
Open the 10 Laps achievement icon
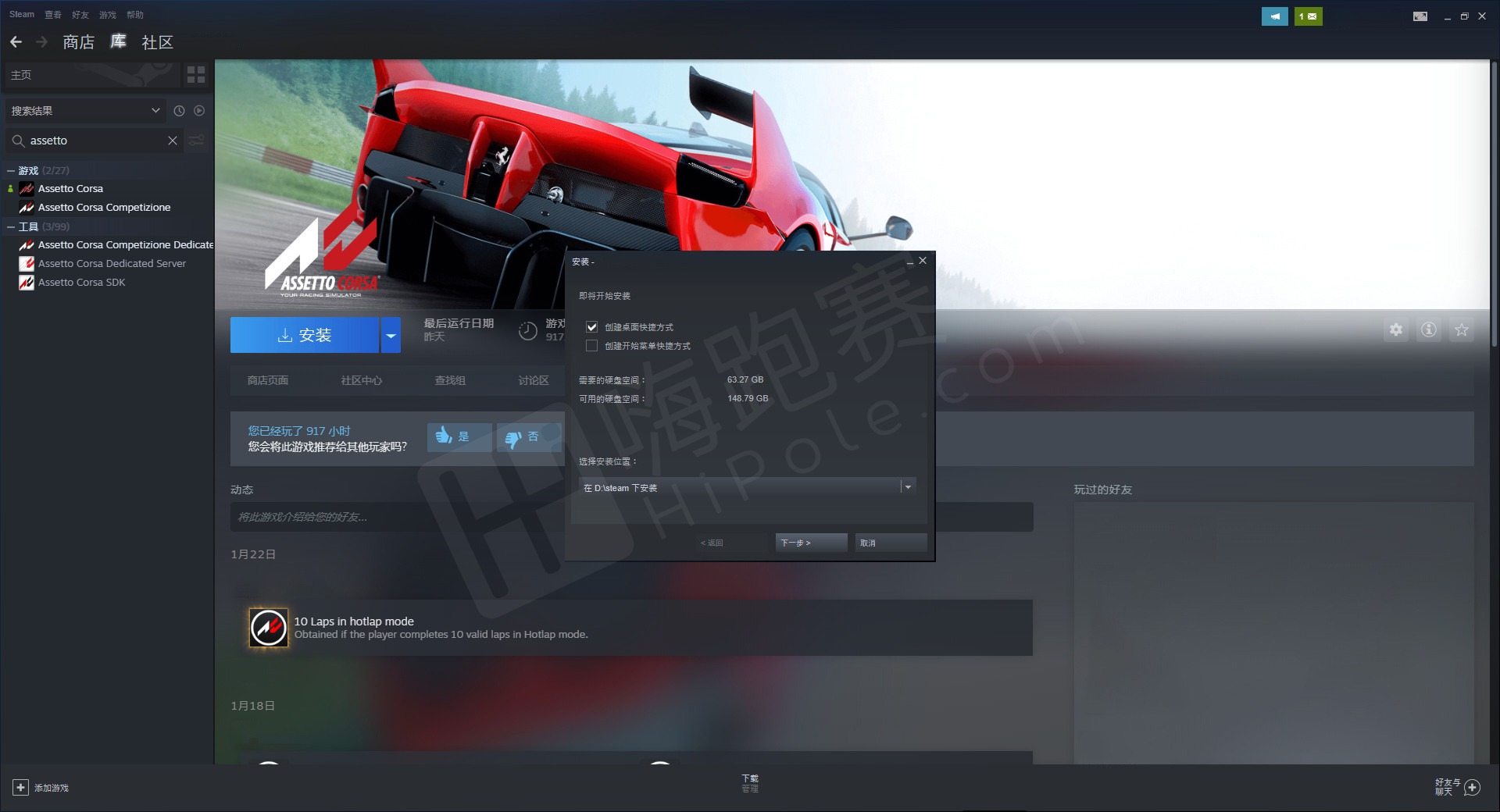click(268, 628)
